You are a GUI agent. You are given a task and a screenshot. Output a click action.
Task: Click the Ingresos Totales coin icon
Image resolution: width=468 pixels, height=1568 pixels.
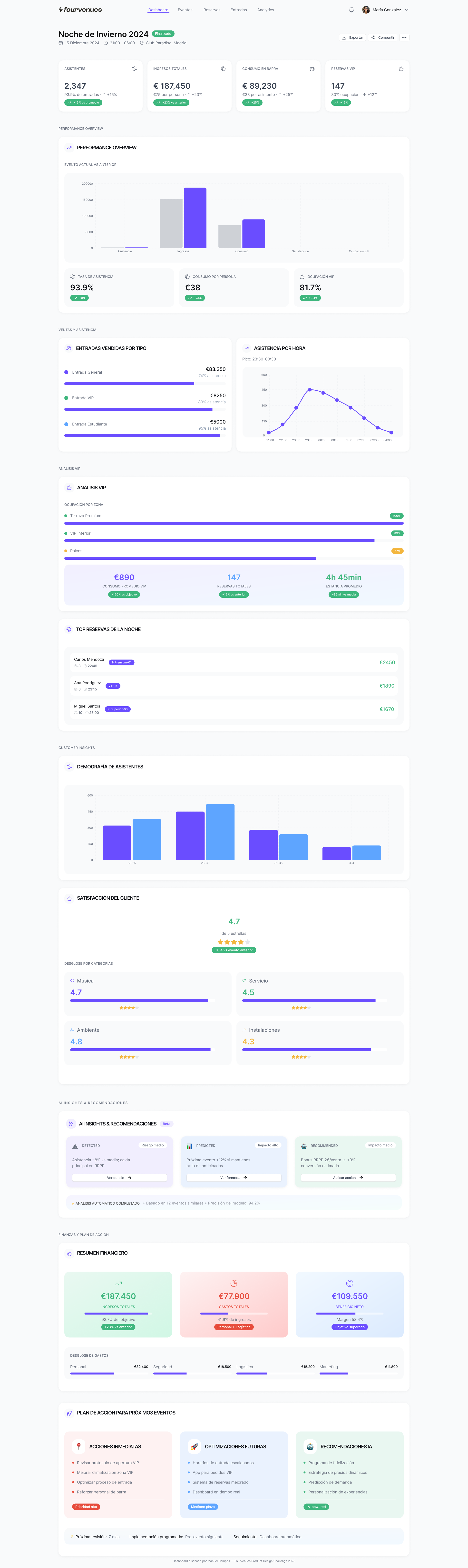pos(223,69)
